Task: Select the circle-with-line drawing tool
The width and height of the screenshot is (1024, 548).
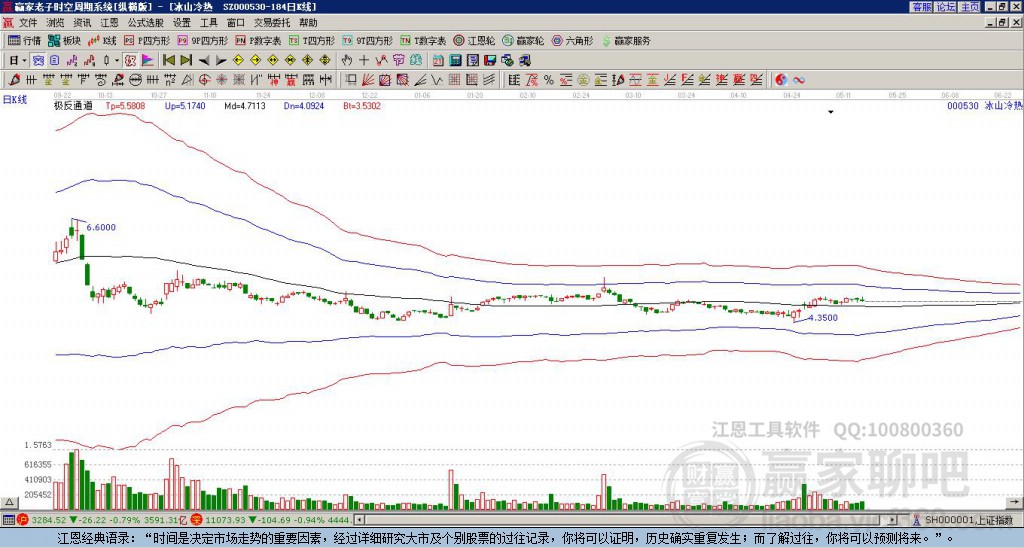Action: click(135, 80)
